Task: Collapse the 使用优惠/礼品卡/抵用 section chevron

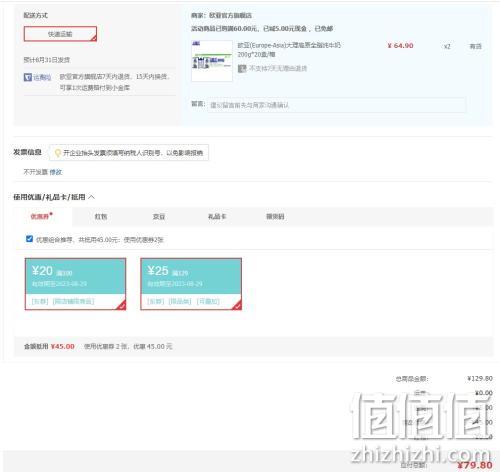Action: click(x=92, y=197)
